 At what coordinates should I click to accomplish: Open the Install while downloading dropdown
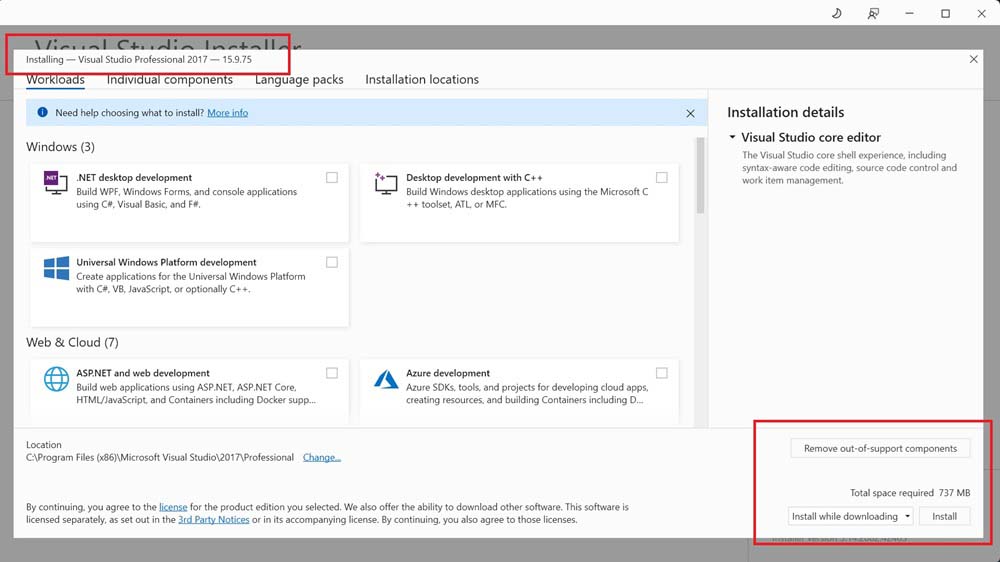(x=851, y=516)
